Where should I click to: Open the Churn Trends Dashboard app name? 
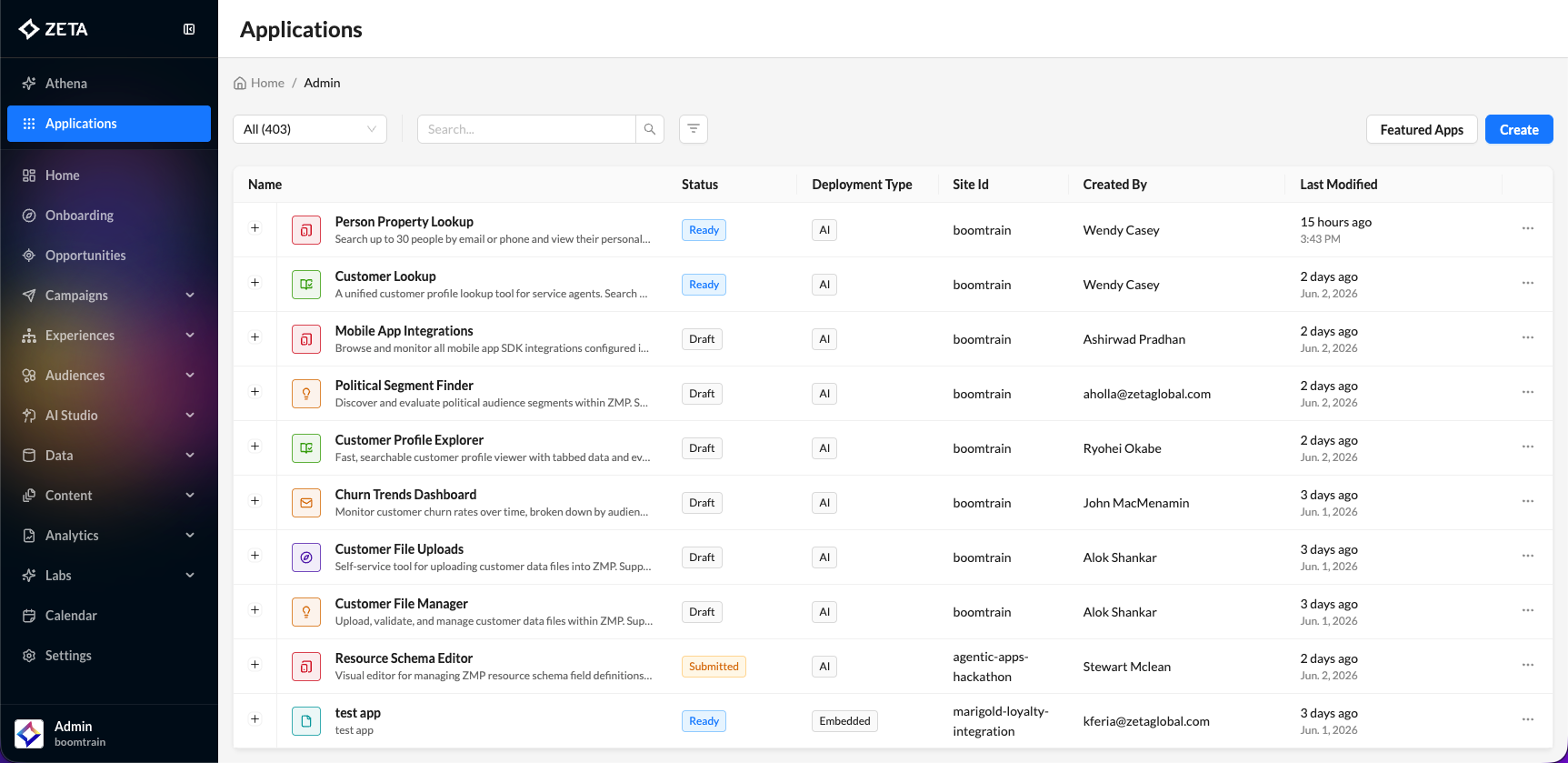(x=405, y=495)
